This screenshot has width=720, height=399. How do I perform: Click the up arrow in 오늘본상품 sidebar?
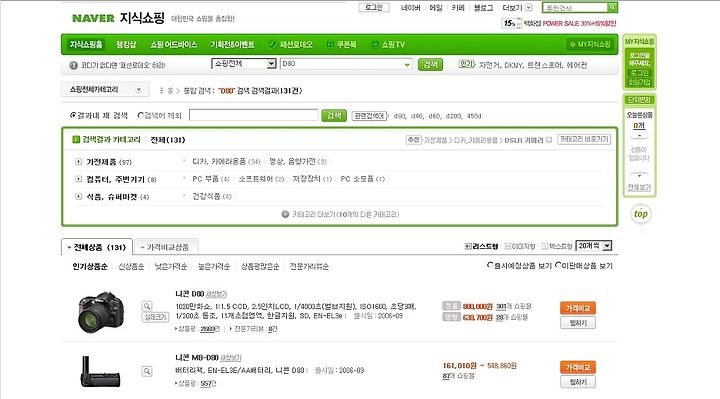[x=639, y=136]
